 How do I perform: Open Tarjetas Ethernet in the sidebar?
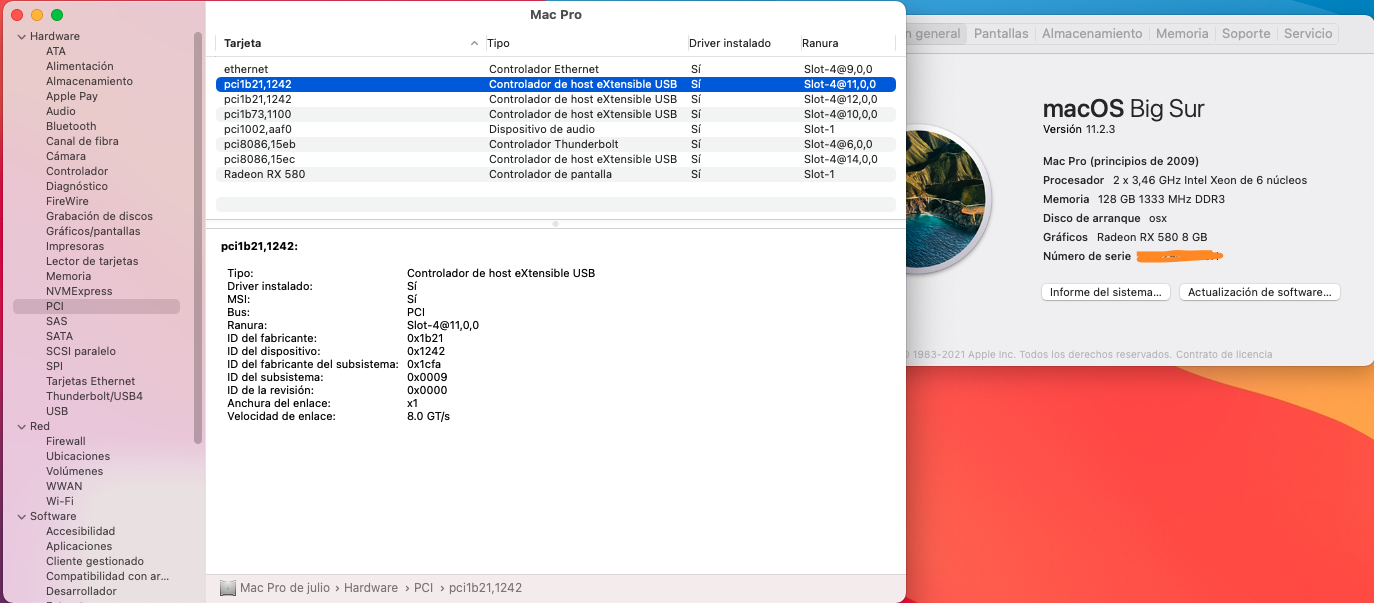pyautogui.click(x=90, y=381)
